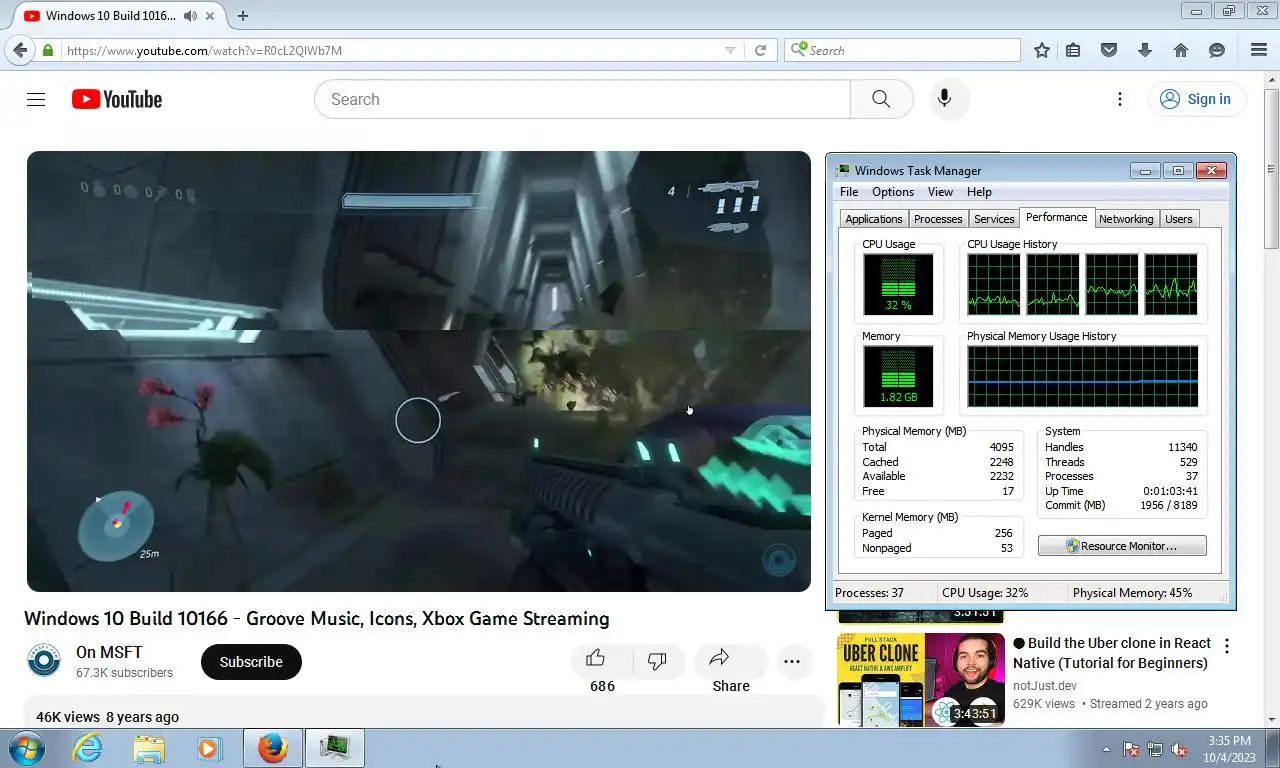Launch Internet Explorer from the taskbar
Viewport: 1280px width, 768px height.
click(x=88, y=748)
